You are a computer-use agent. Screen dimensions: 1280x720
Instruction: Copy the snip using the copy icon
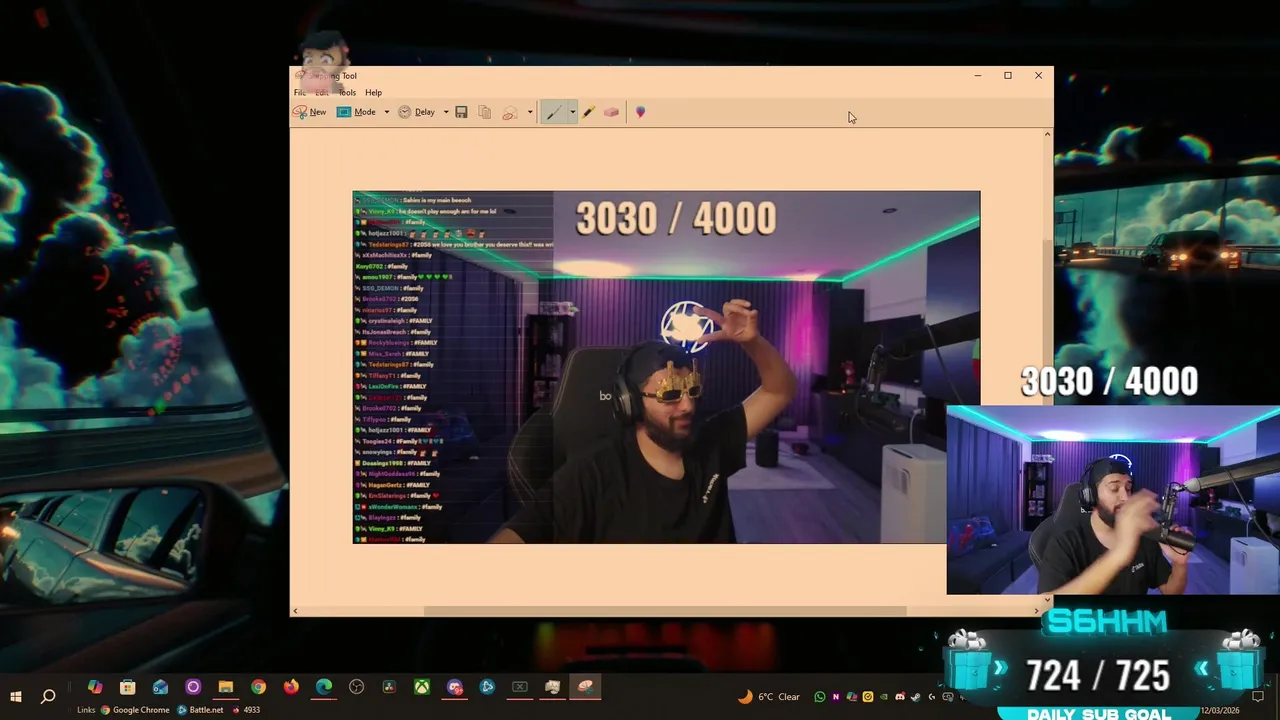(485, 112)
